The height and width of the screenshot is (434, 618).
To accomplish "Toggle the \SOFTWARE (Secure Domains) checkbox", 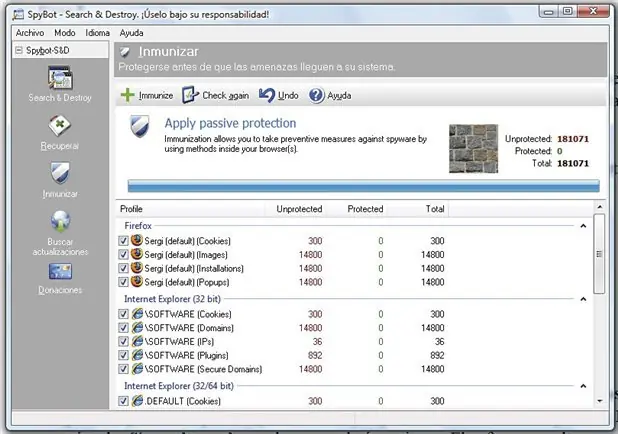I will click(123, 369).
